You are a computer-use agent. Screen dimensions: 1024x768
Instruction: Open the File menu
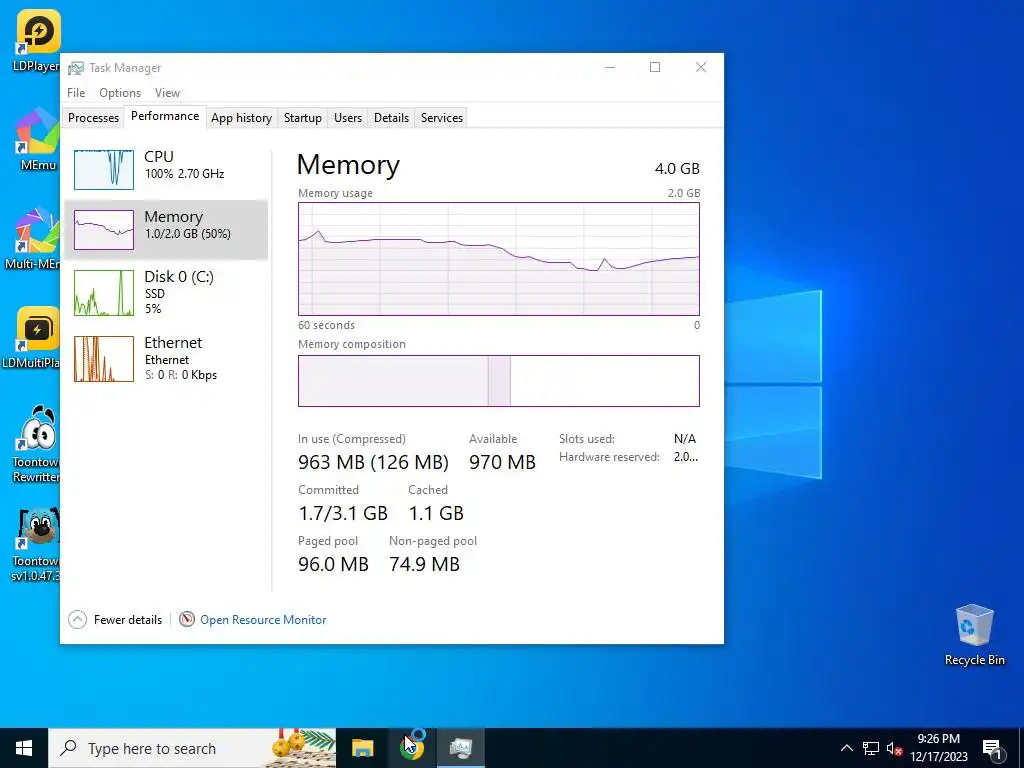point(76,93)
